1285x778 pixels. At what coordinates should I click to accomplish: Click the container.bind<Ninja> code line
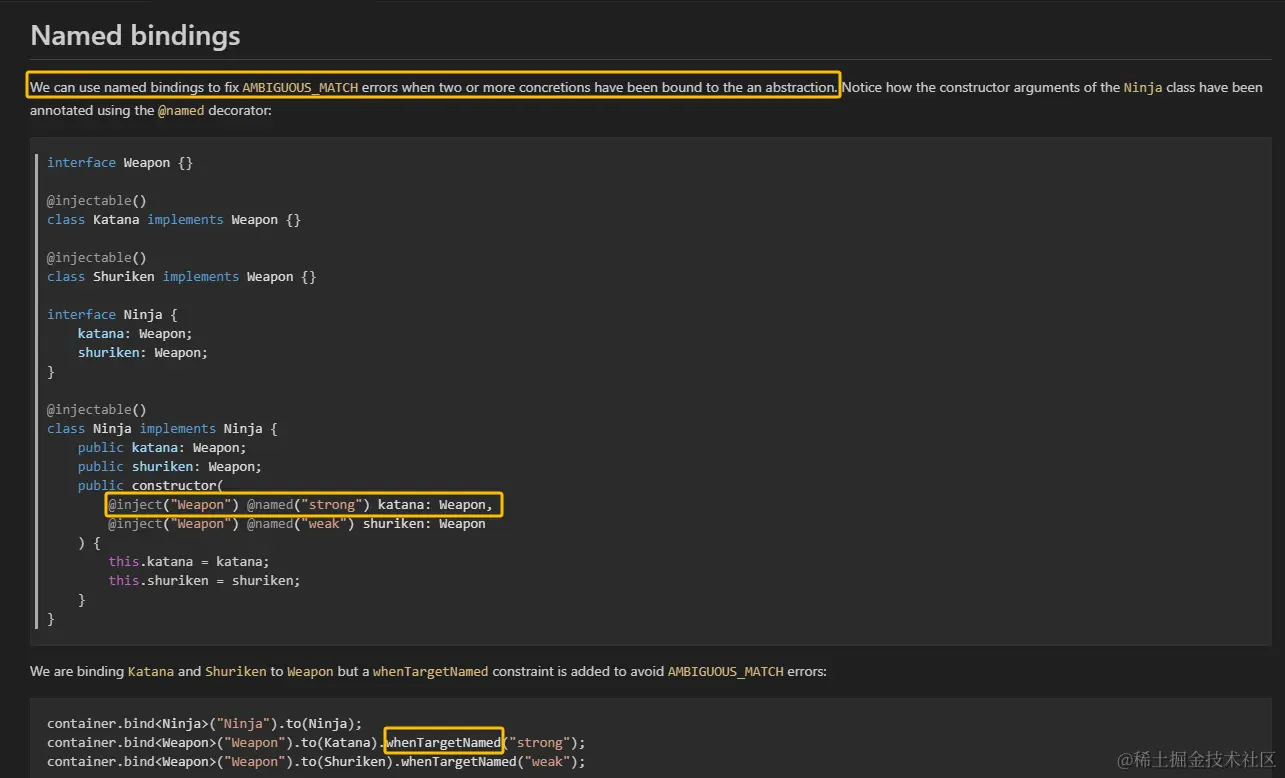pyautogui.click(x=204, y=724)
